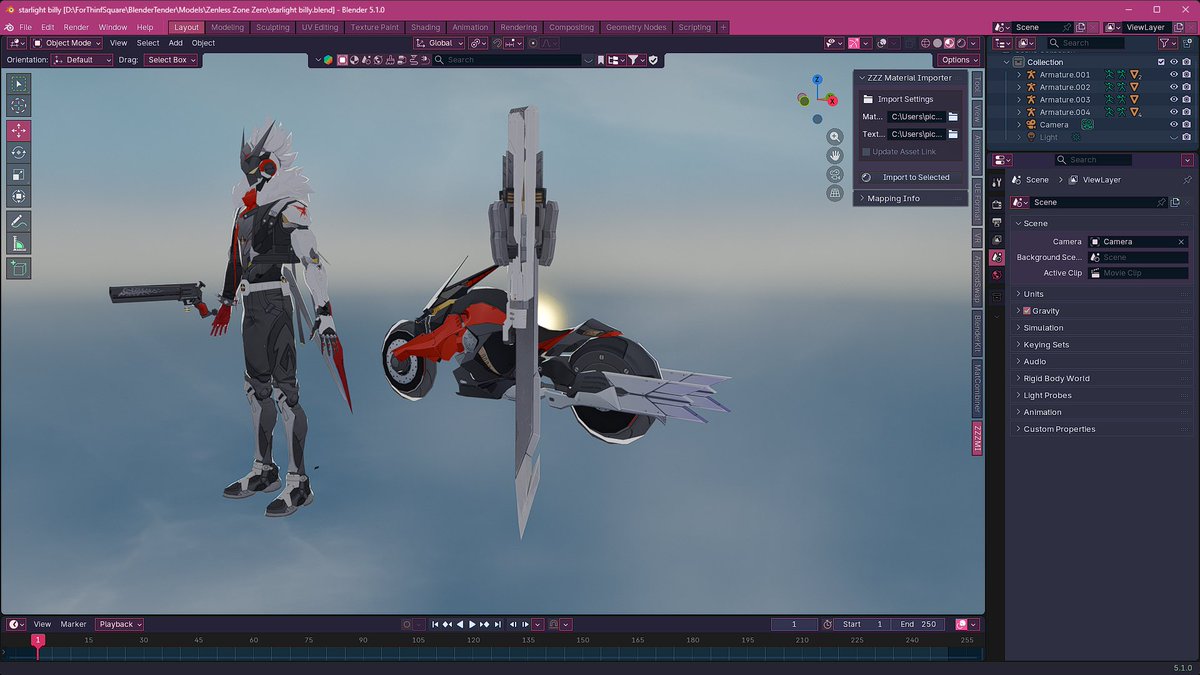Open the Add menu in viewport header
Screen dimensions: 1200x675
pyautogui.click(x=176, y=44)
